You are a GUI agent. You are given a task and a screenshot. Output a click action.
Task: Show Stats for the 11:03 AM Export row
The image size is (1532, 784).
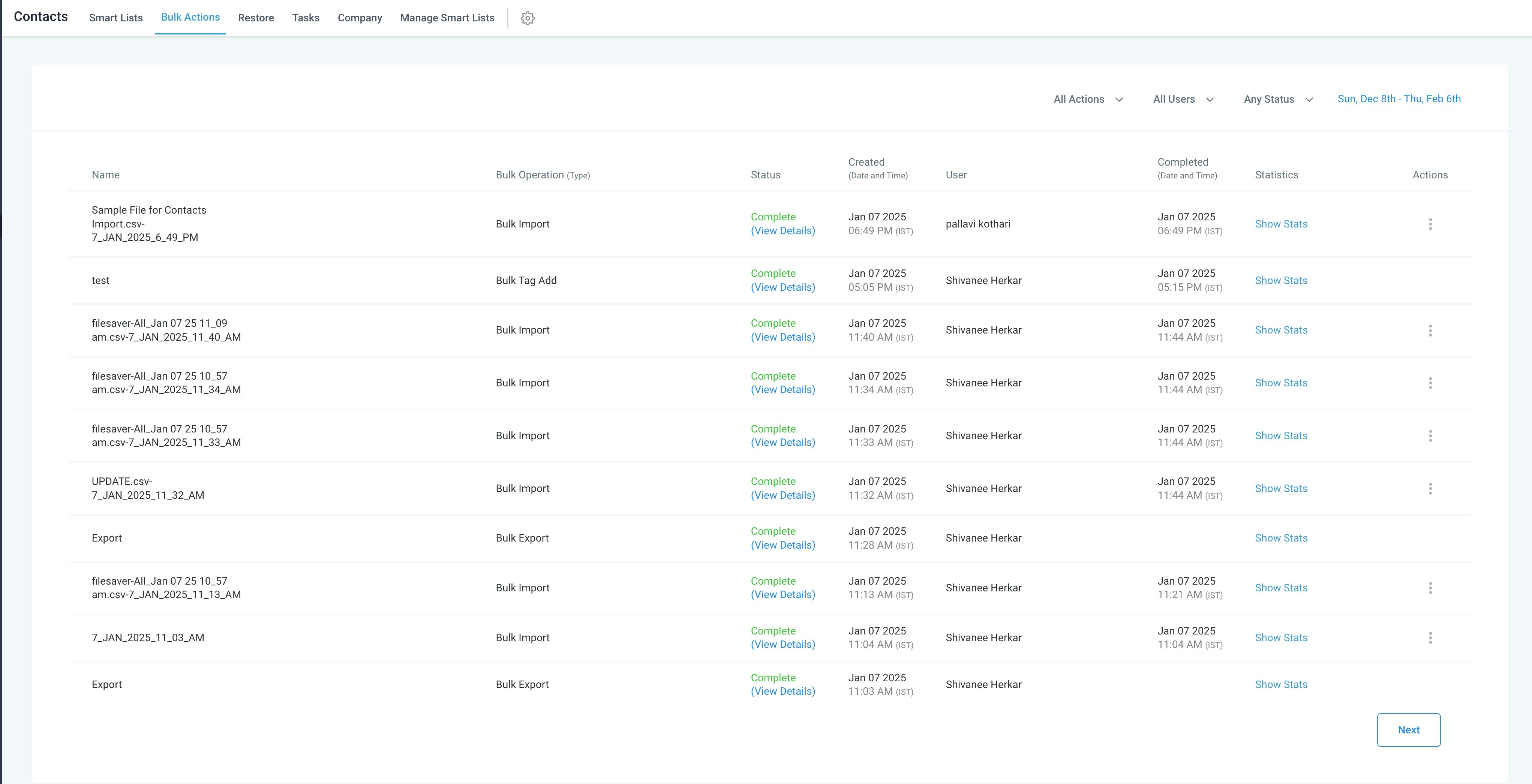(x=1280, y=685)
